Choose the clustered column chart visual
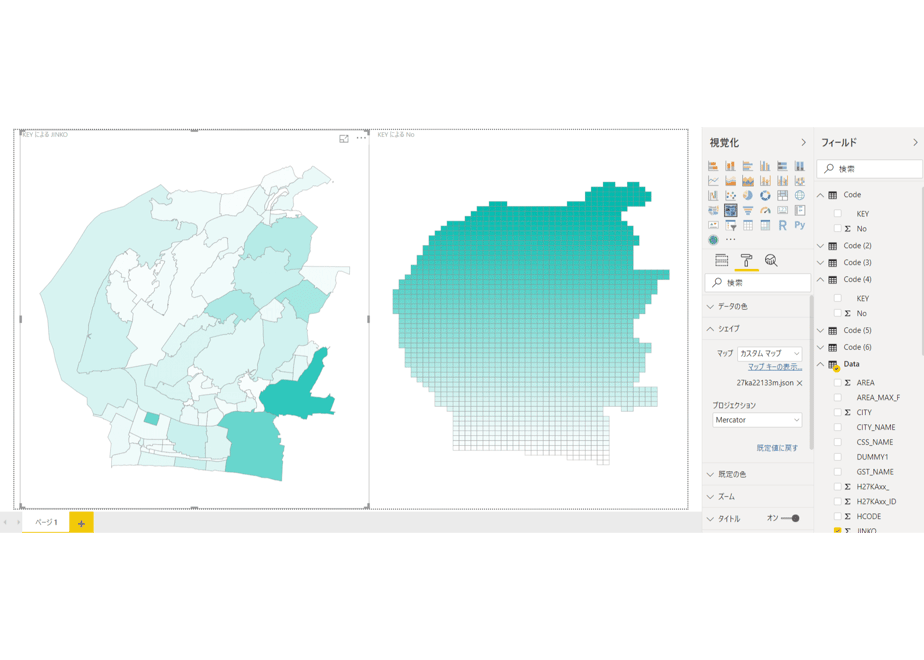The image size is (924, 660). (x=765, y=166)
